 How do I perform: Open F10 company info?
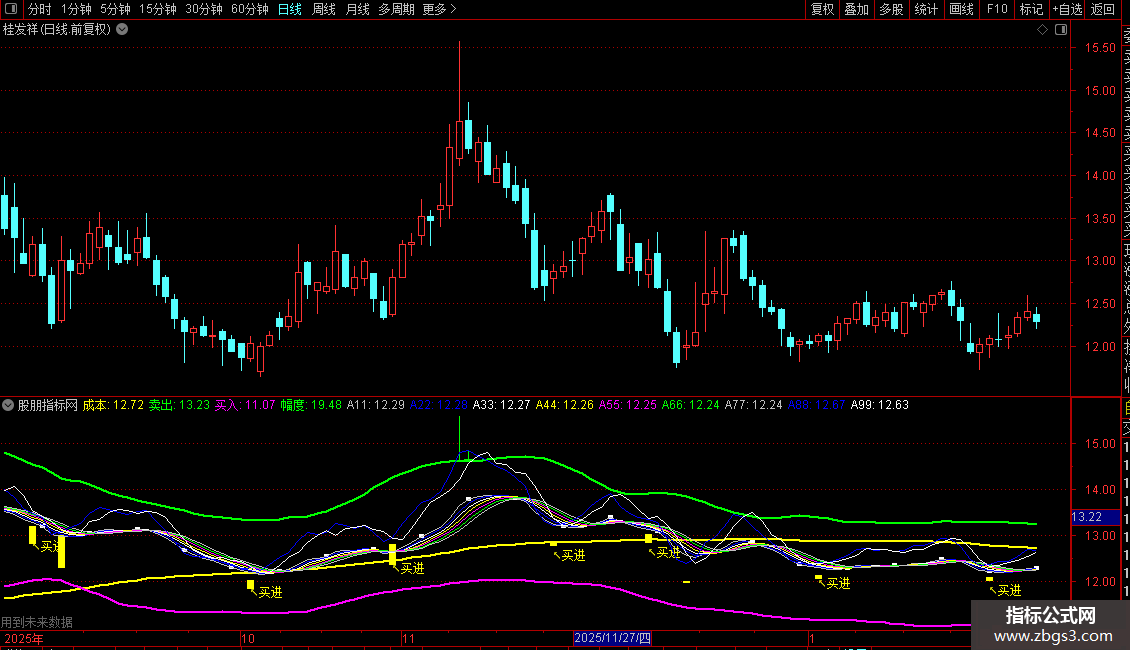997,9
